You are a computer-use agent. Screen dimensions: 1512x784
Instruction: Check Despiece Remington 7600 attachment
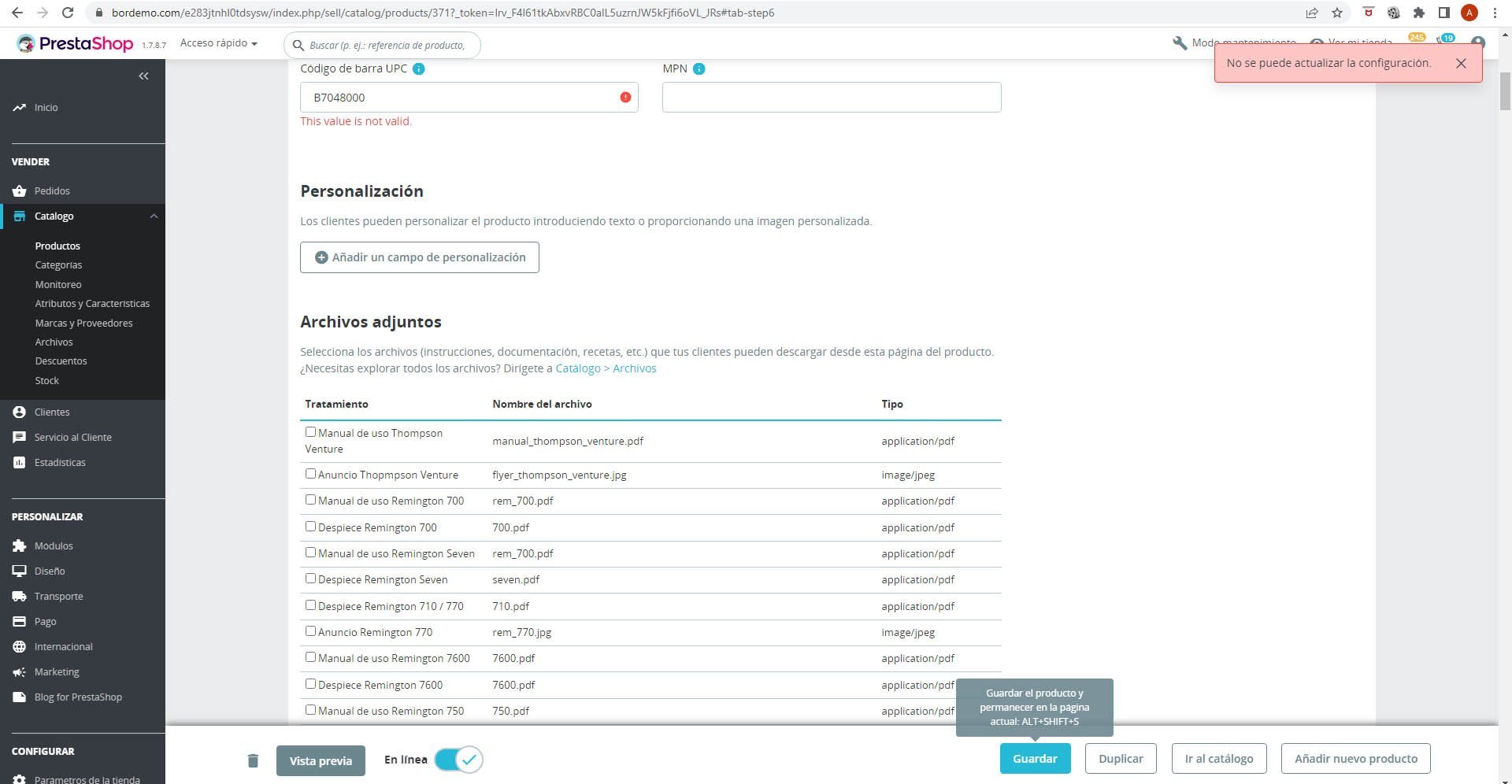coord(310,683)
